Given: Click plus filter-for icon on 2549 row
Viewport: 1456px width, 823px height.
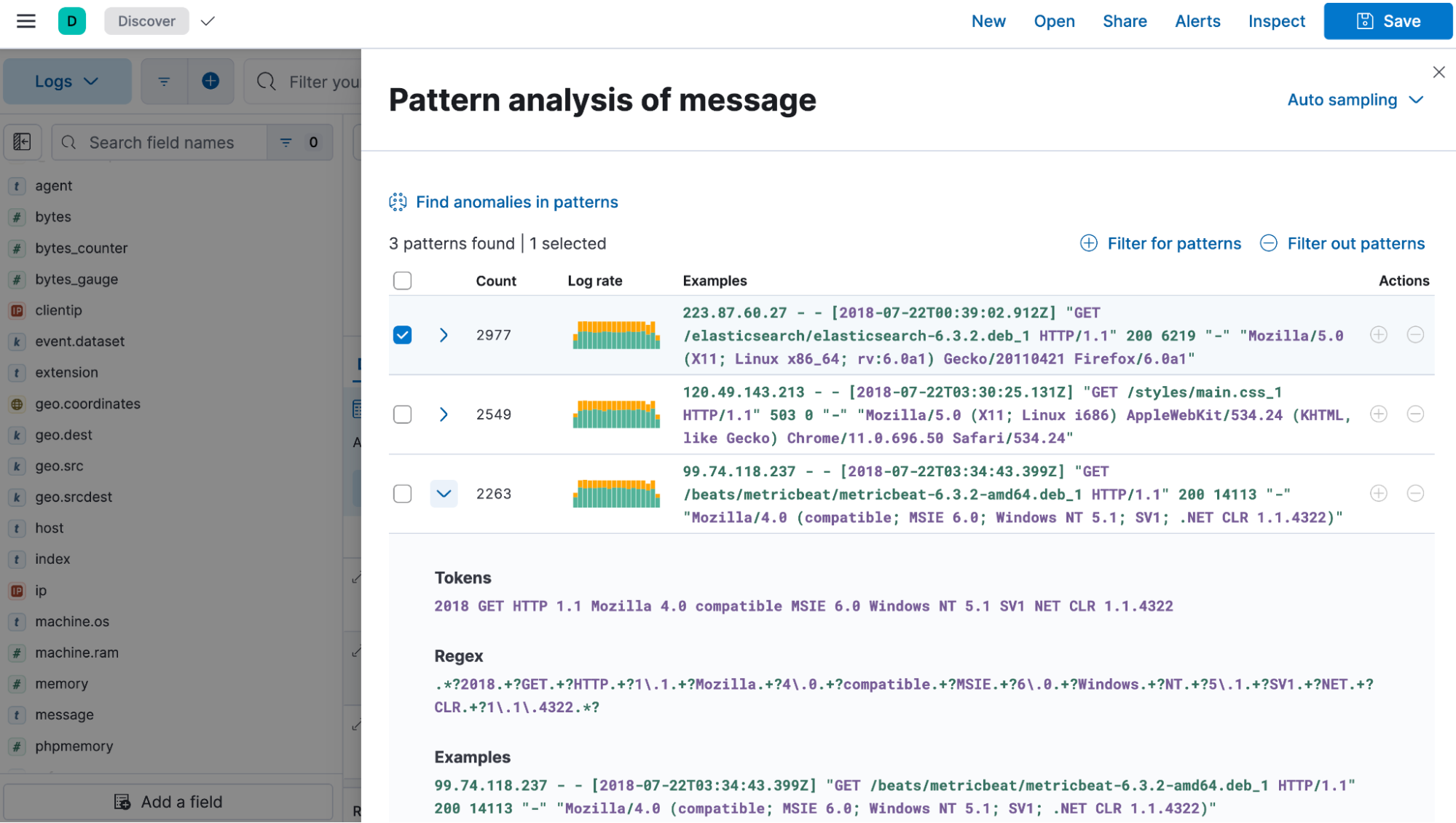Looking at the screenshot, I should coord(1379,414).
